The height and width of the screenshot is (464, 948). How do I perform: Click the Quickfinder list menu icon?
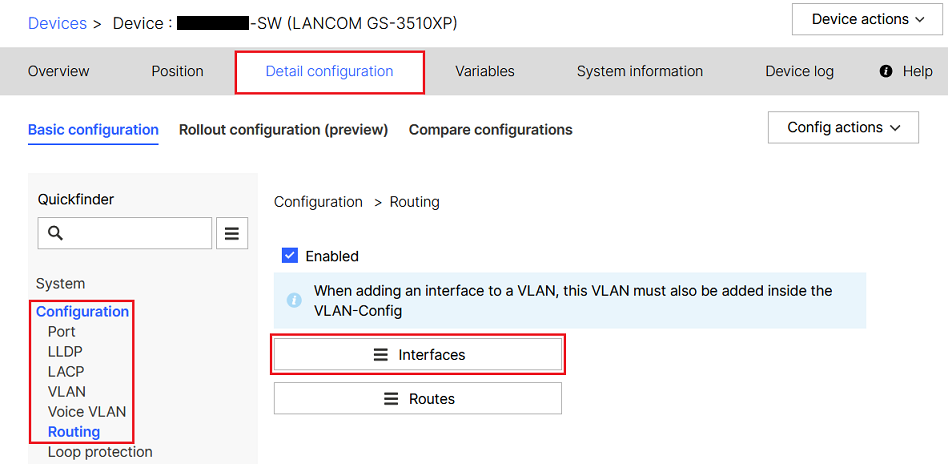[232, 233]
